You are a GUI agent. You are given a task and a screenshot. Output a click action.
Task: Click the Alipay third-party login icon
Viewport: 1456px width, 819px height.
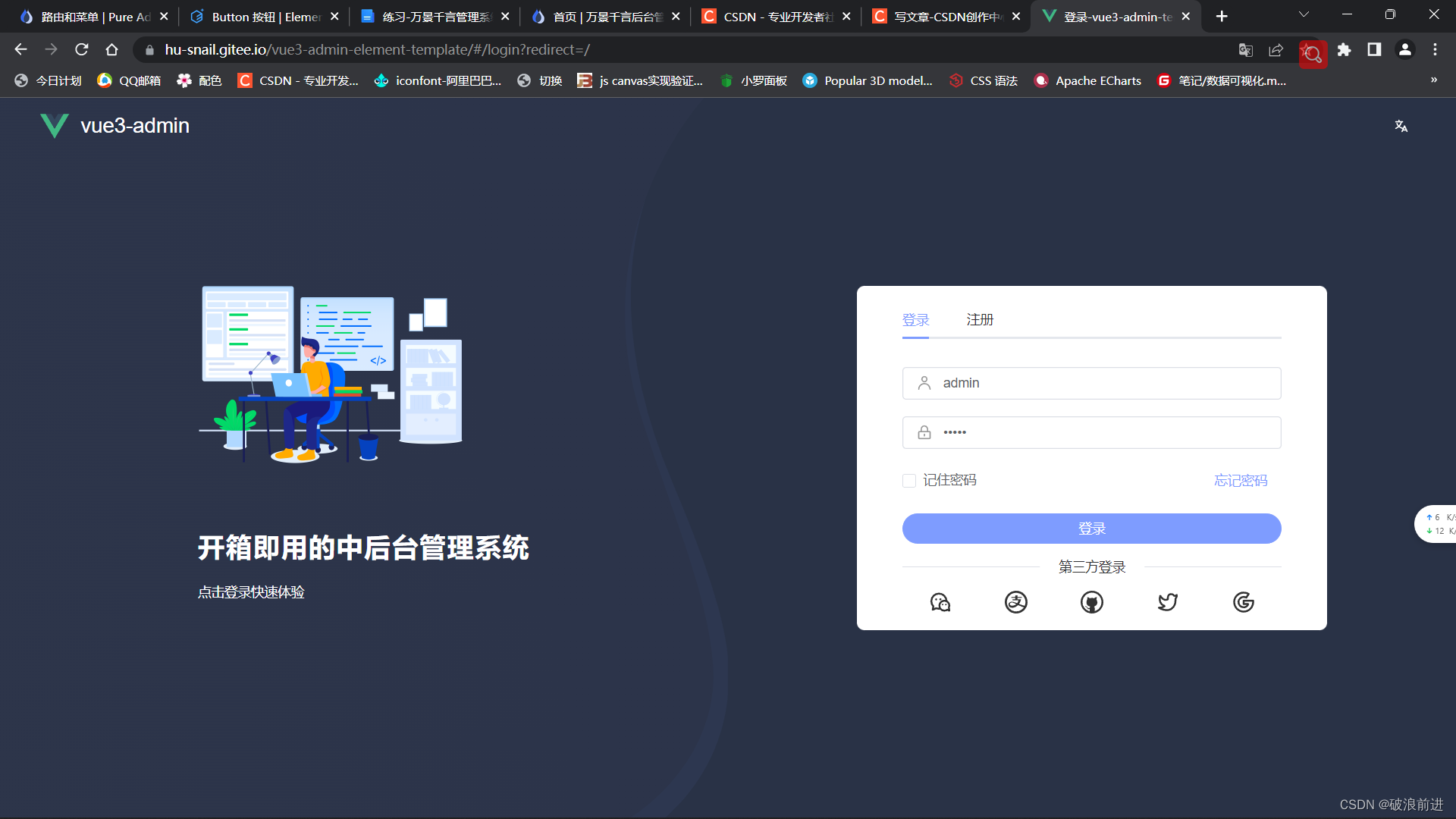(x=1015, y=601)
